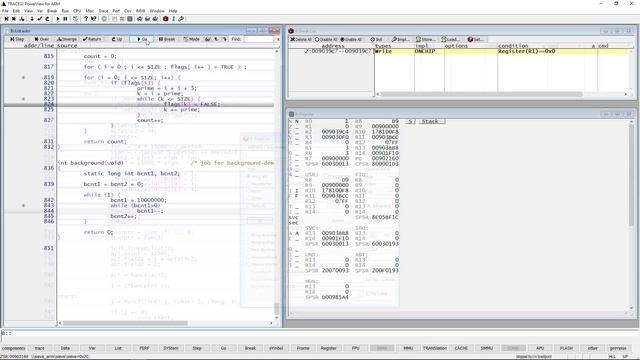Click the SYStem softkey at bottom
640x360 pixels.
click(x=171, y=348)
